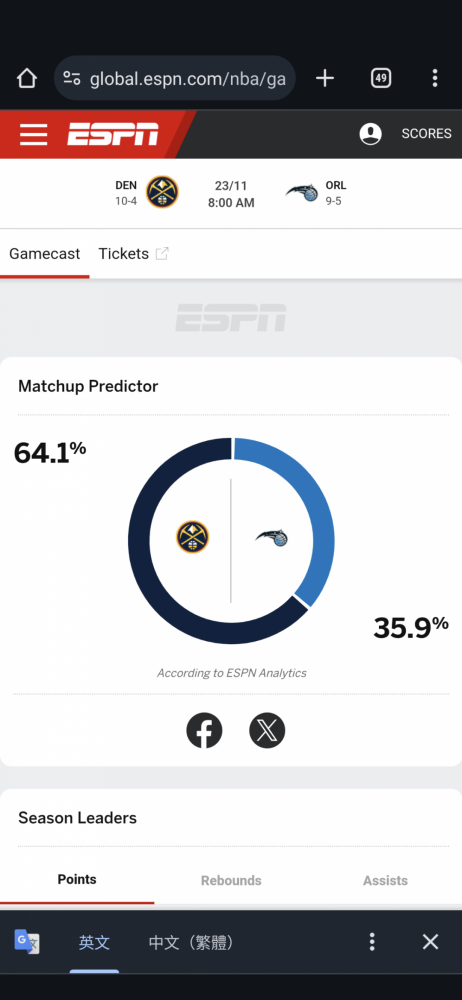The height and width of the screenshot is (1000, 462).
Task: Open the ESPN hamburger menu
Action: coord(33,135)
